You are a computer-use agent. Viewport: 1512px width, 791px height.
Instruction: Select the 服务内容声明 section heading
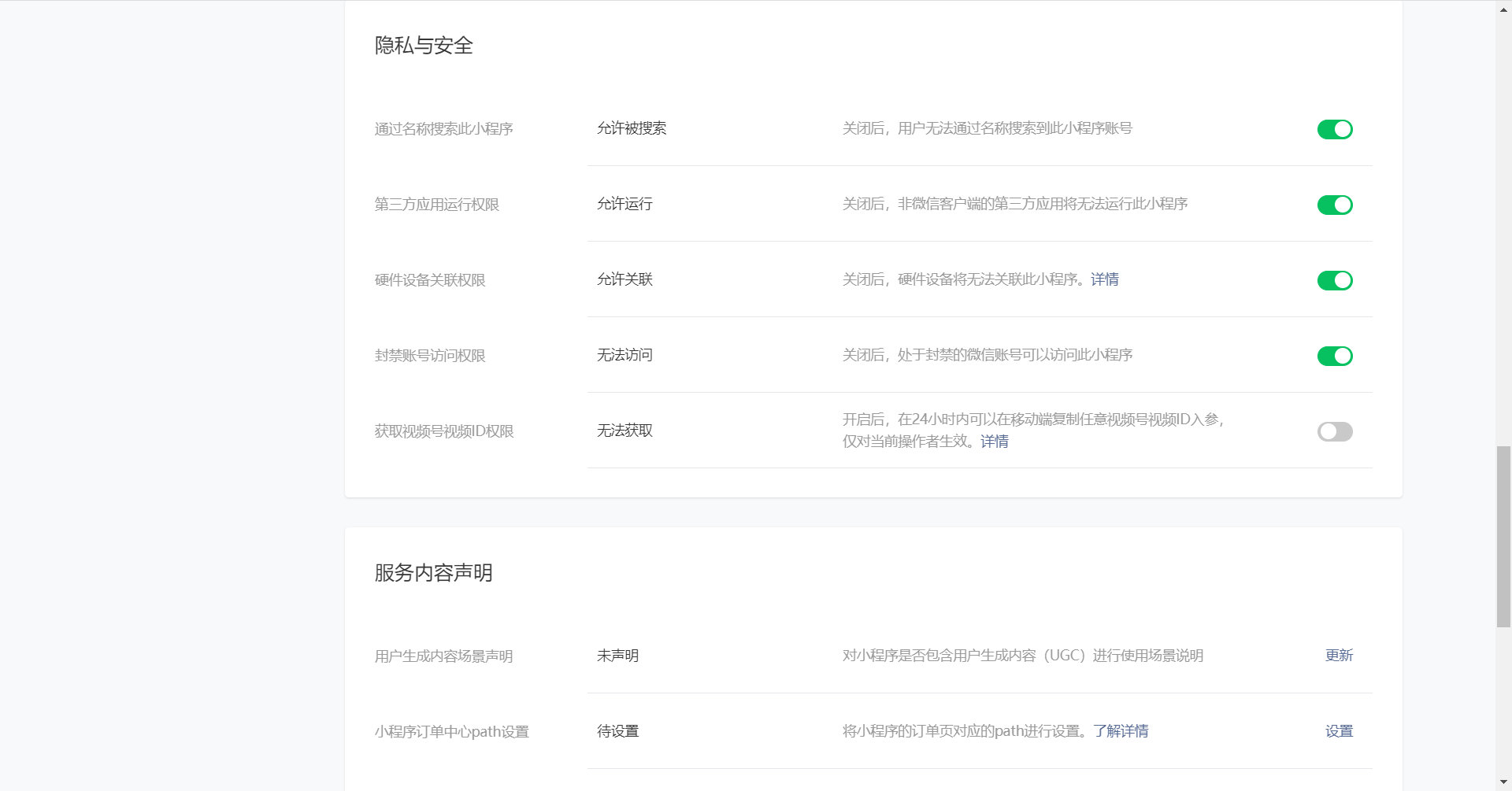pyautogui.click(x=434, y=573)
